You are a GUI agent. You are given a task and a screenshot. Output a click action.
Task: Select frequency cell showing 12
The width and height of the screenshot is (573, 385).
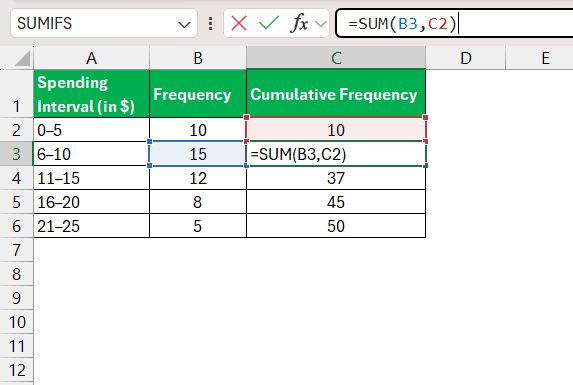[198, 178]
